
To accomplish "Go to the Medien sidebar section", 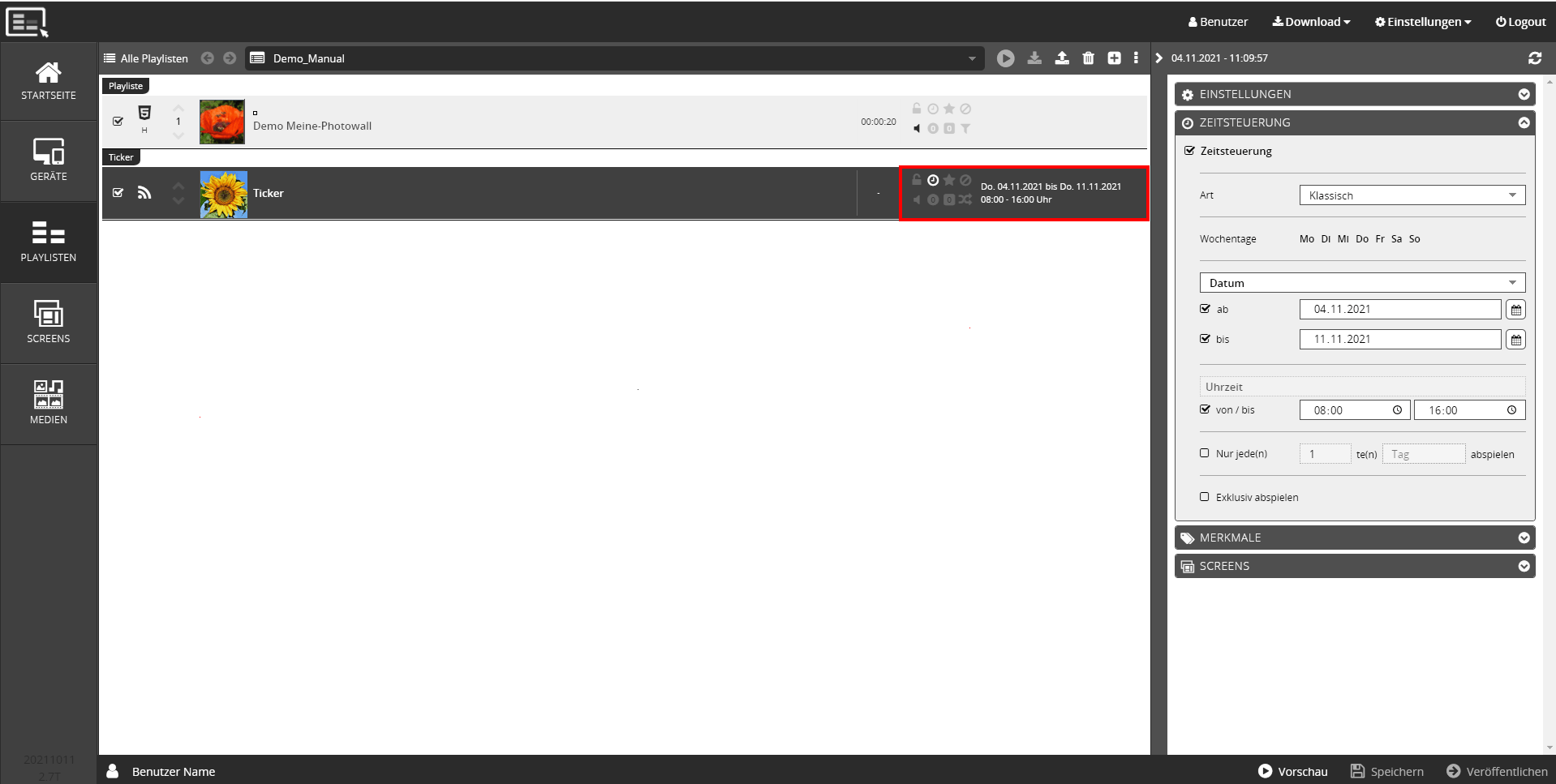I will 49,403.
